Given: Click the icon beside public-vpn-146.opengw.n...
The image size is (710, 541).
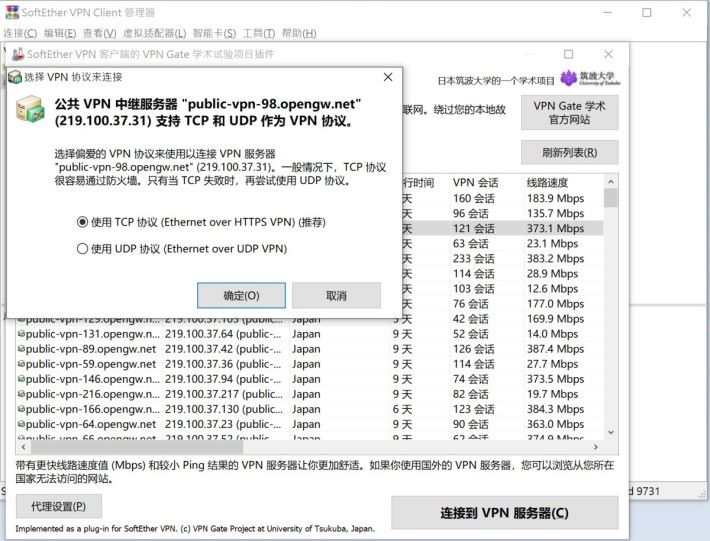Looking at the screenshot, I should 21,379.
